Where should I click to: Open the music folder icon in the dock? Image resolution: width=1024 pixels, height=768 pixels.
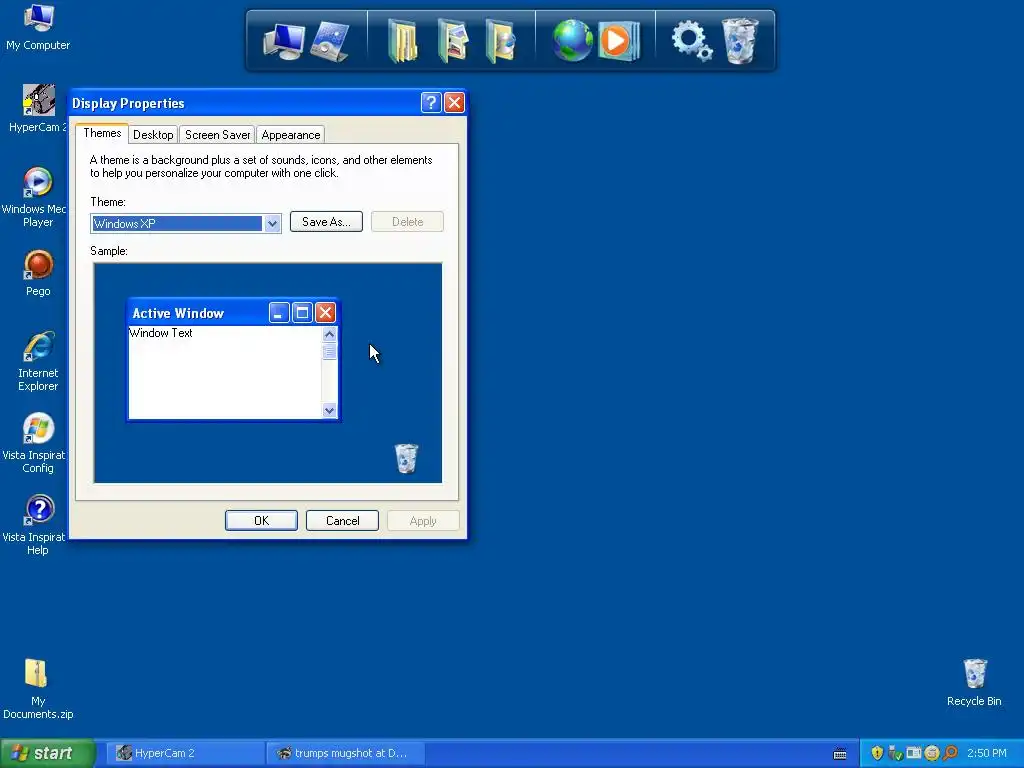(501, 40)
